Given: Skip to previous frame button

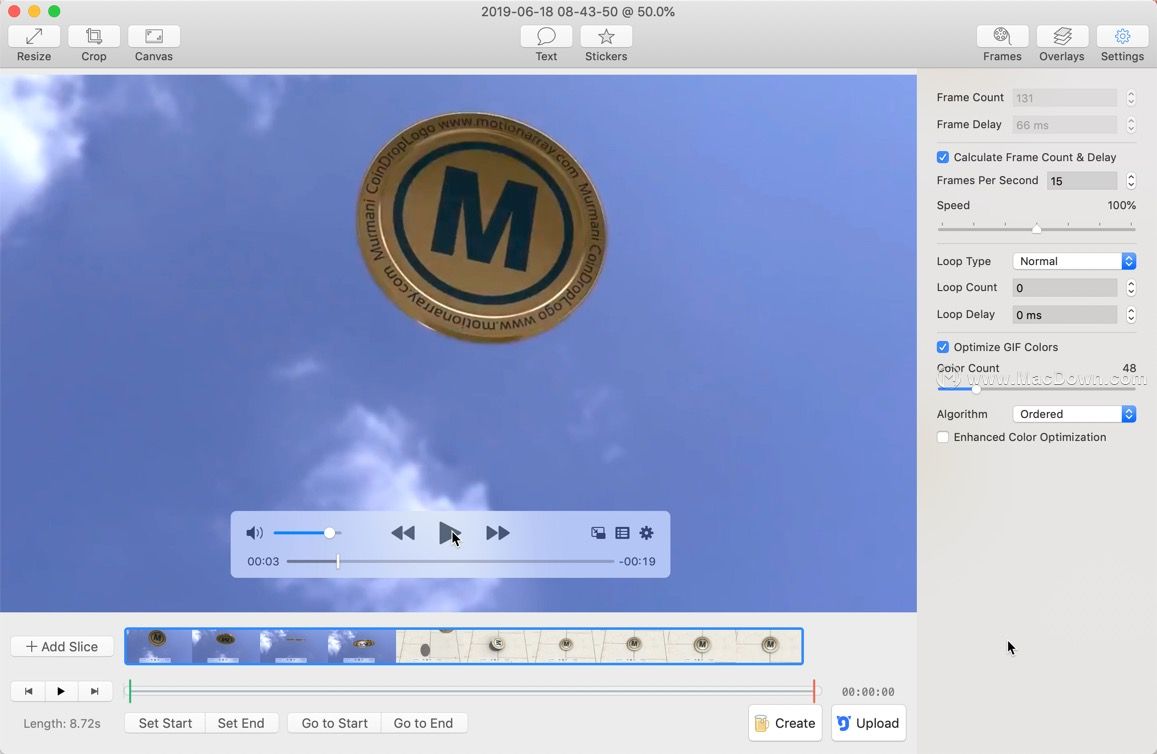Looking at the screenshot, I should click(x=28, y=691).
